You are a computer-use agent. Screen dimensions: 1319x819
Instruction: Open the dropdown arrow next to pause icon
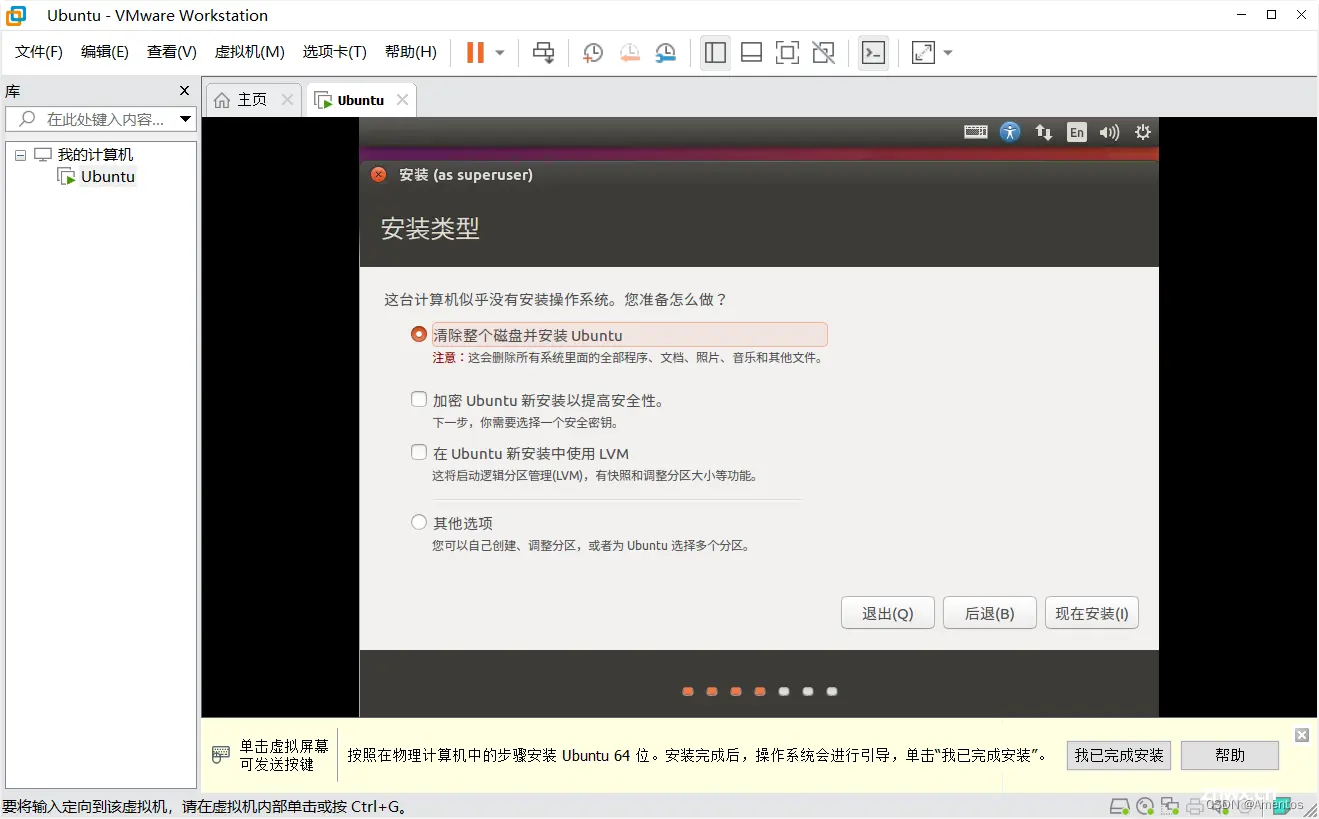click(500, 52)
